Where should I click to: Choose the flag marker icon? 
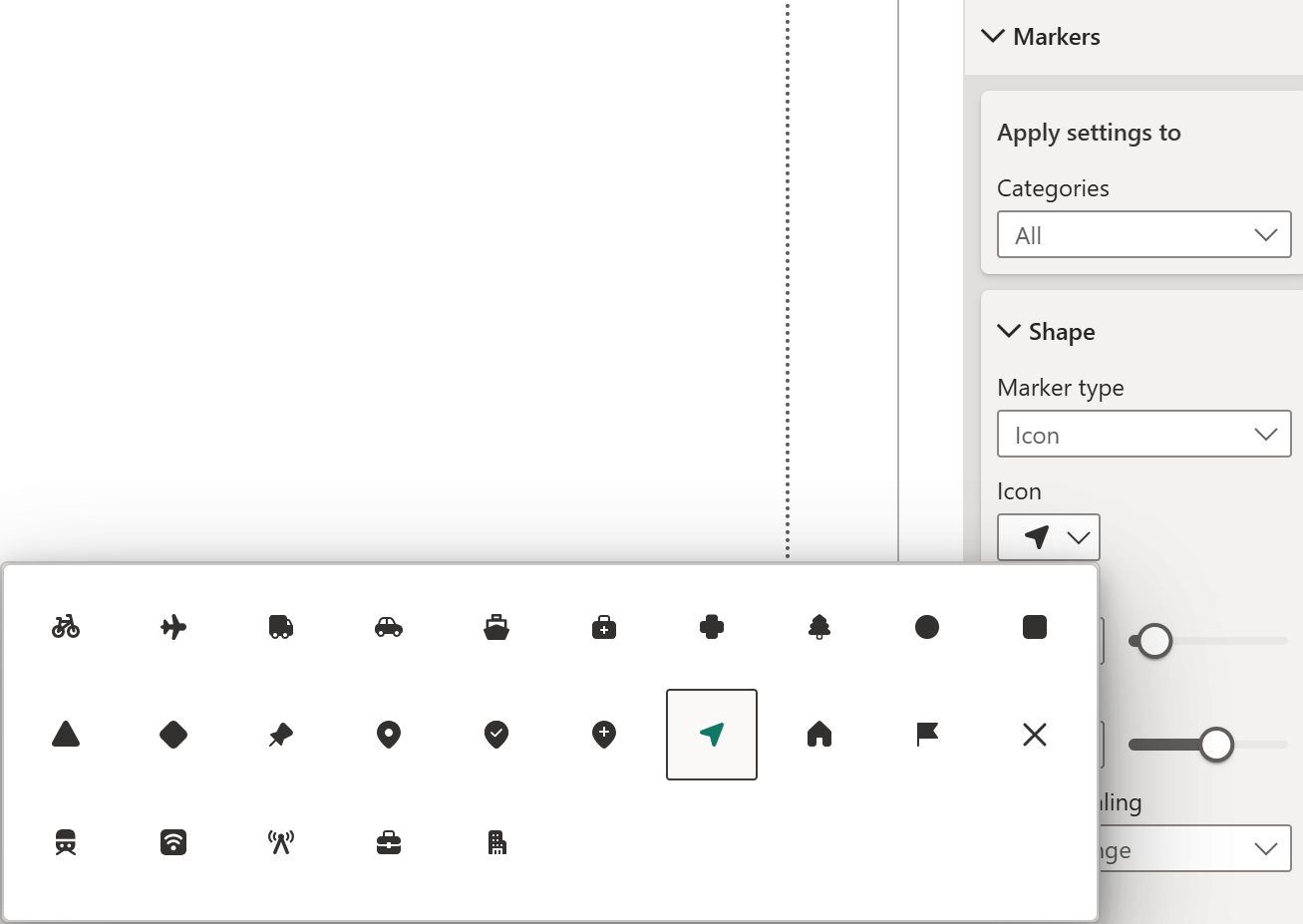point(927,735)
